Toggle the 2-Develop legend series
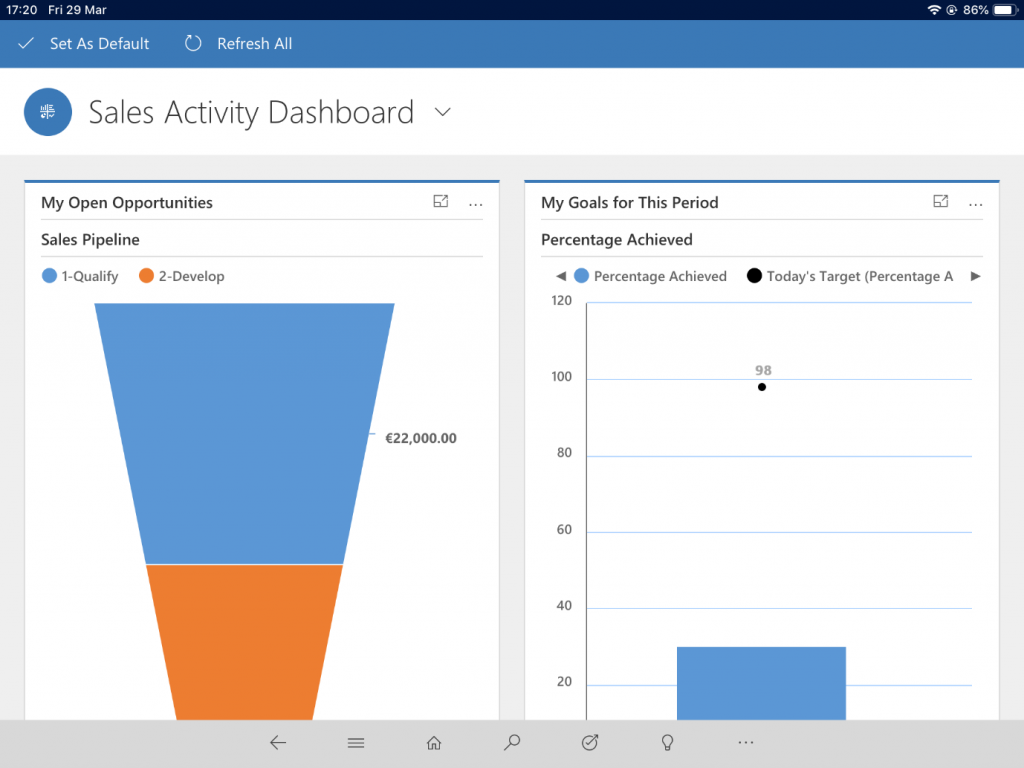This screenshot has height=768, width=1024. pyautogui.click(x=181, y=276)
